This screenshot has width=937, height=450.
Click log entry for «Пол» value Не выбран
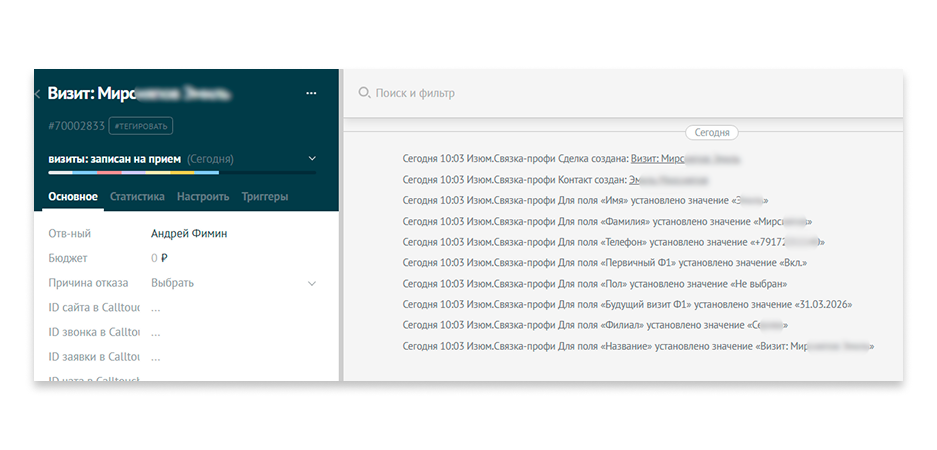pyautogui.click(x=595, y=284)
